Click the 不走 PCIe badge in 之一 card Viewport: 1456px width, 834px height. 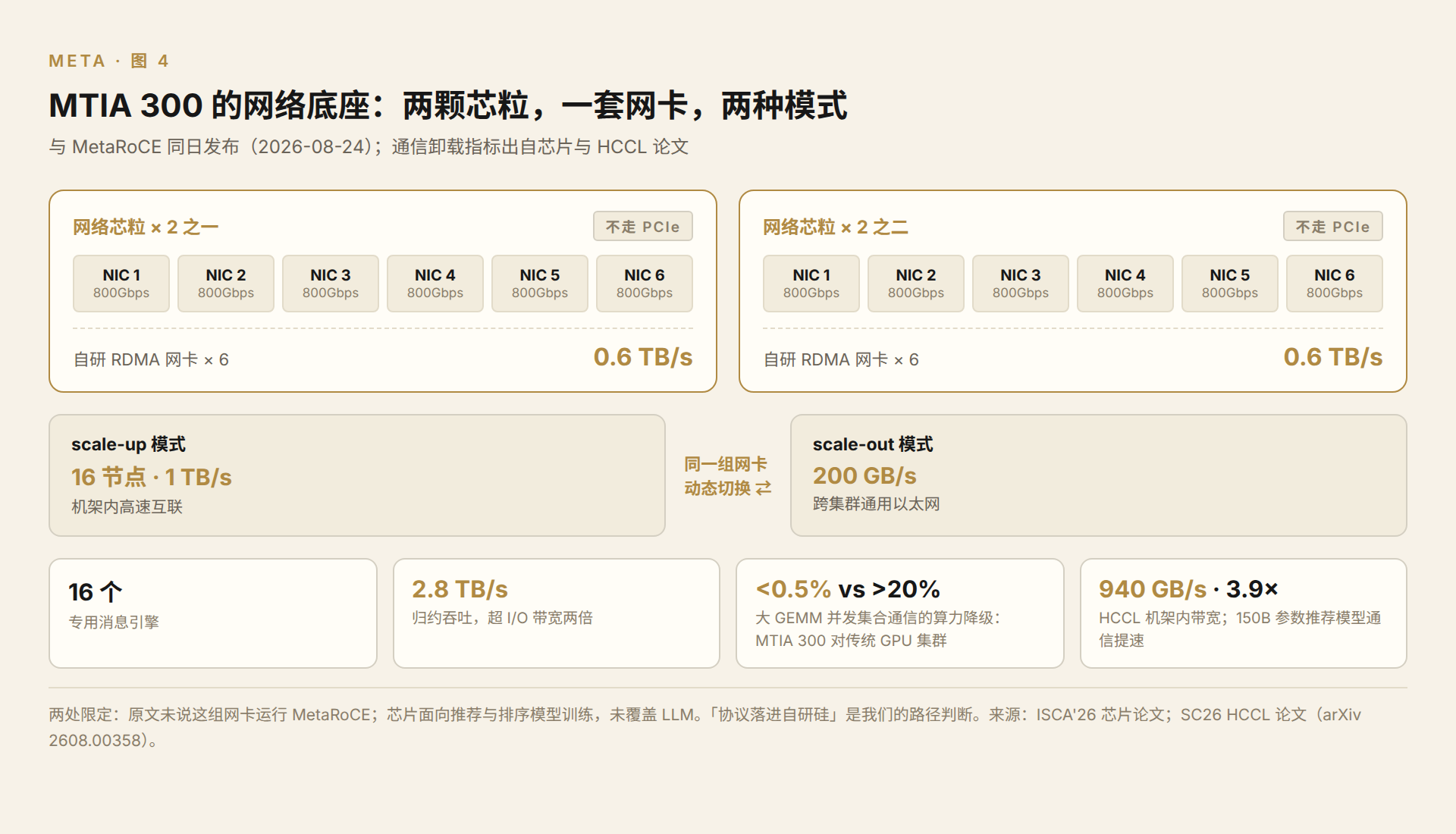643,226
